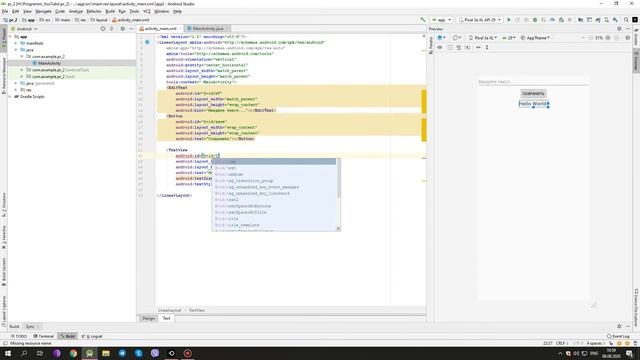Screen dimensions: 640x360
Task: Click the preview warnings info icon
Action: [628, 38]
